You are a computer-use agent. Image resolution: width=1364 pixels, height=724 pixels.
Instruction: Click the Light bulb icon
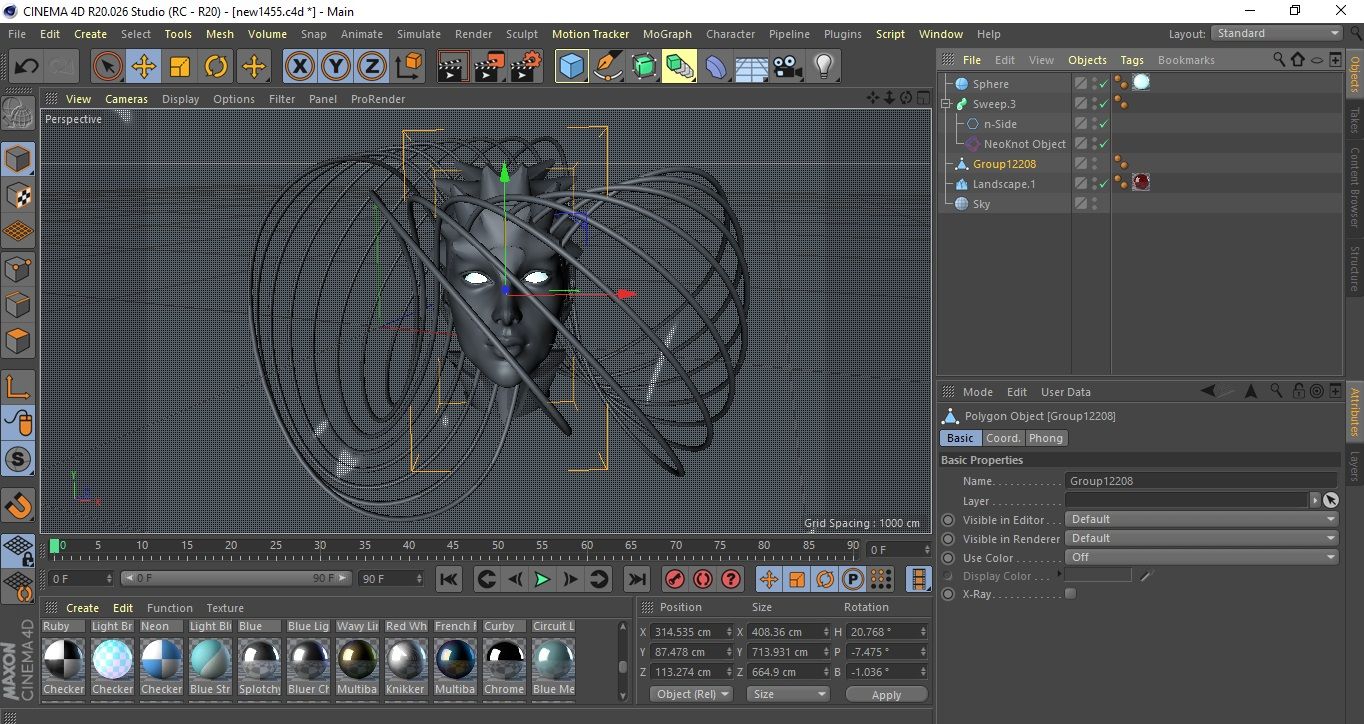[823, 67]
